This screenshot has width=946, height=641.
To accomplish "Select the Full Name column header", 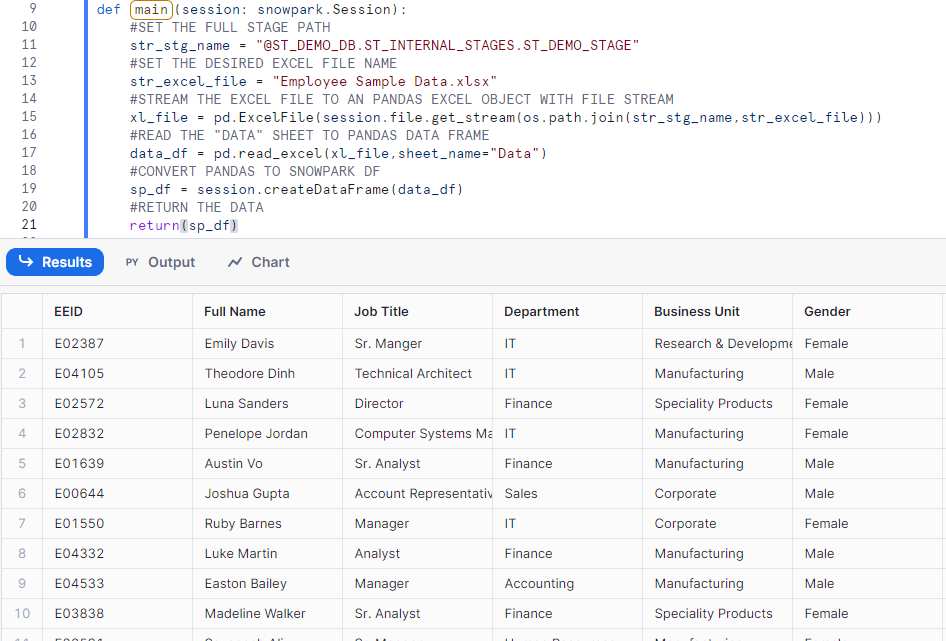I will 235,311.
